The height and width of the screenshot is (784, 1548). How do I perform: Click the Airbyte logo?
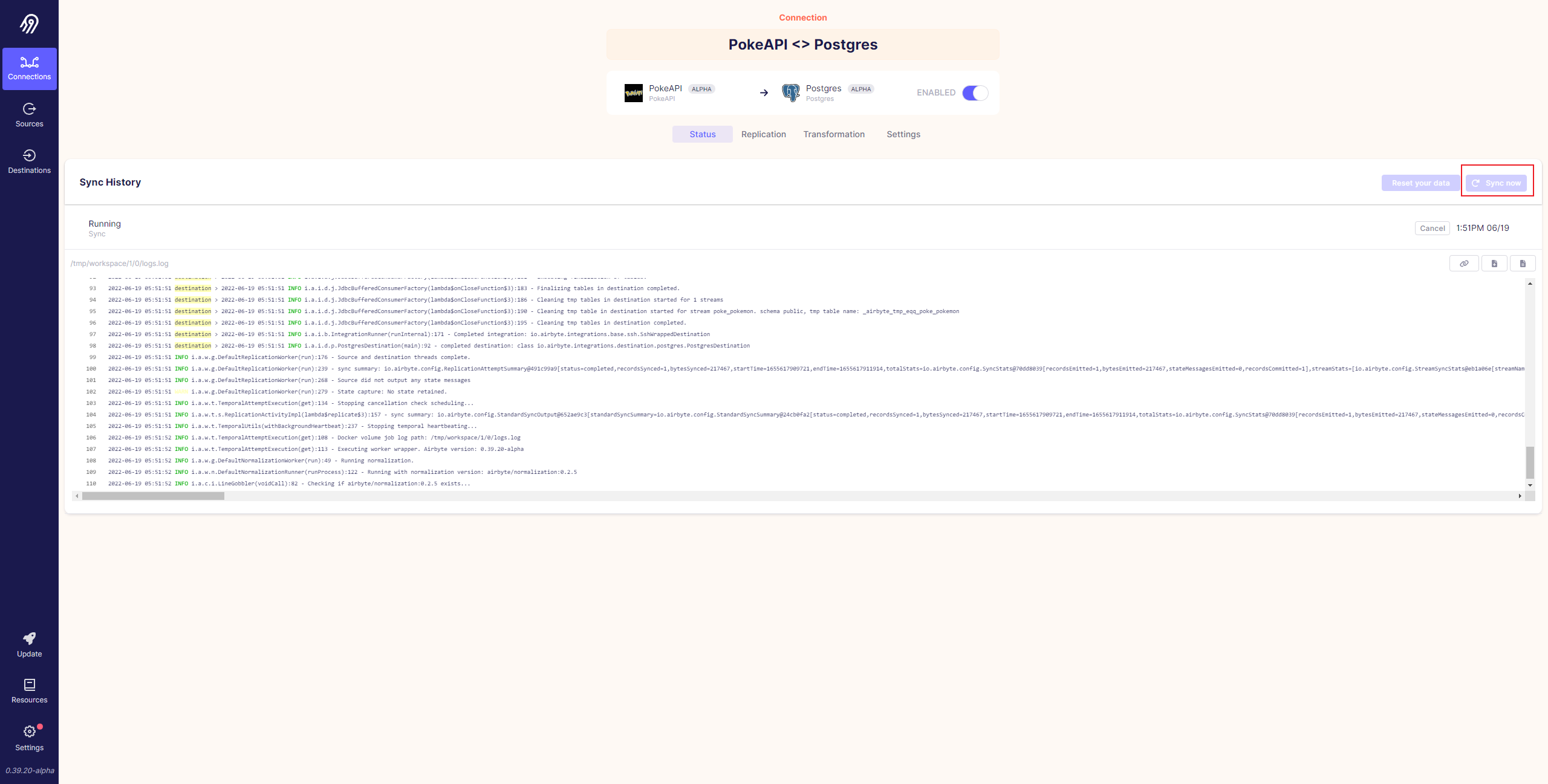click(x=29, y=24)
